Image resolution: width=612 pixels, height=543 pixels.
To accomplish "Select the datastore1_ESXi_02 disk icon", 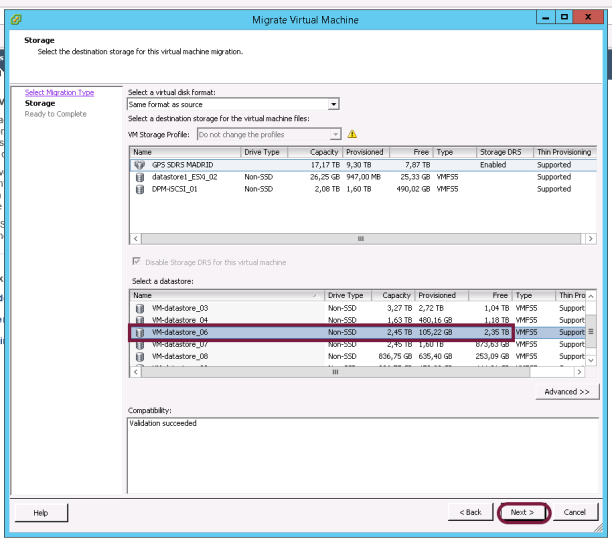I will (140, 177).
